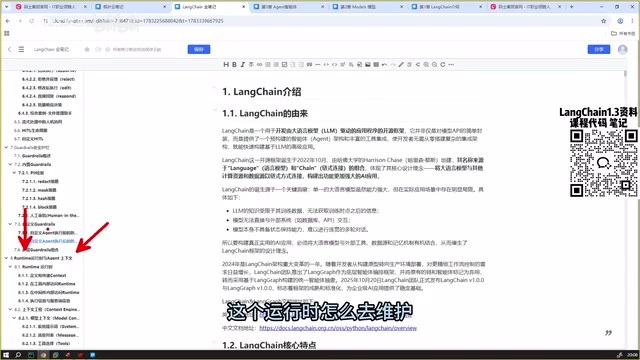Bookmark this page with the address bar star
The height and width of the screenshot is (360, 640).
(604, 21)
